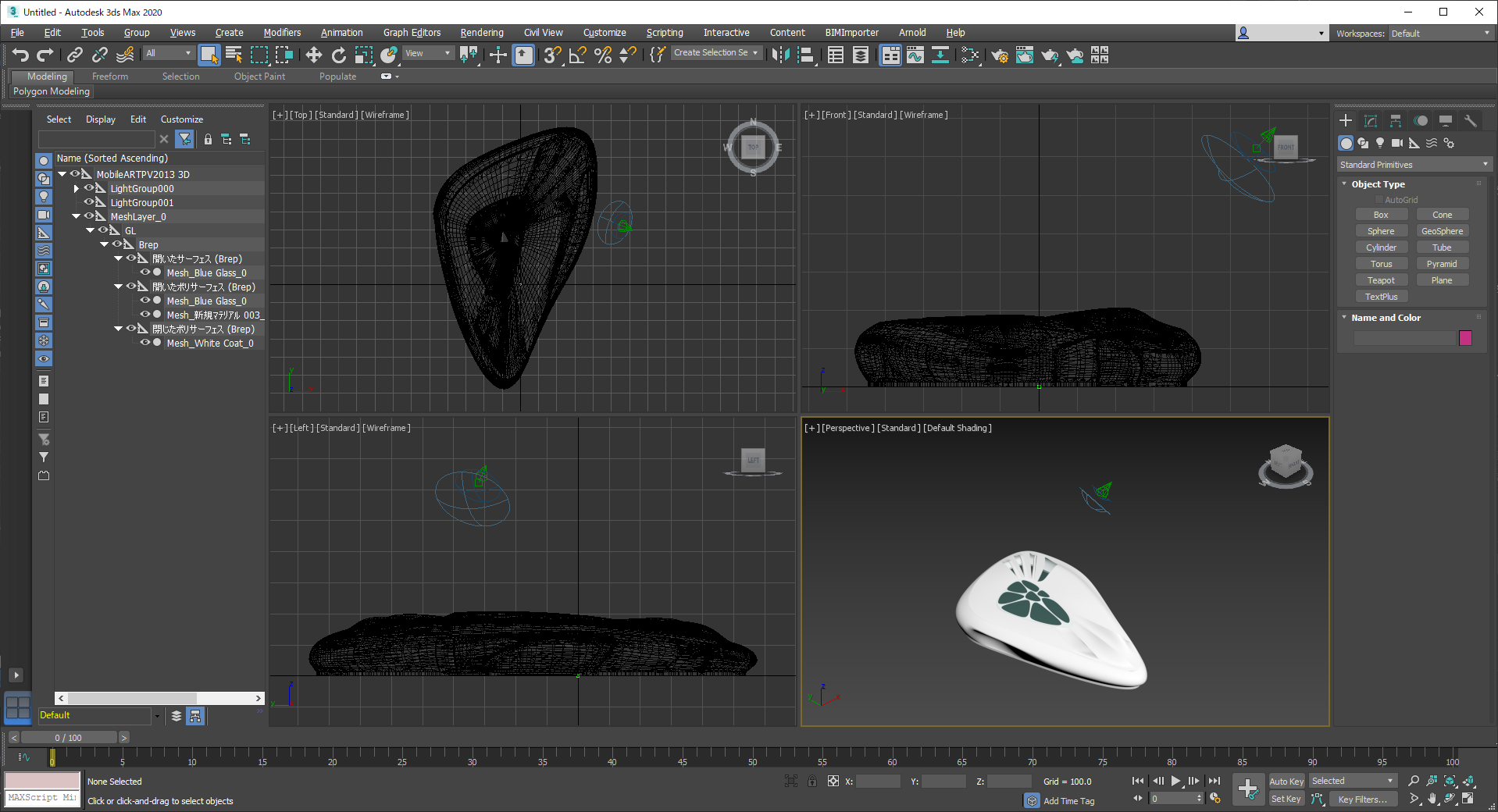Click the Teapot primitive button

[1380, 280]
